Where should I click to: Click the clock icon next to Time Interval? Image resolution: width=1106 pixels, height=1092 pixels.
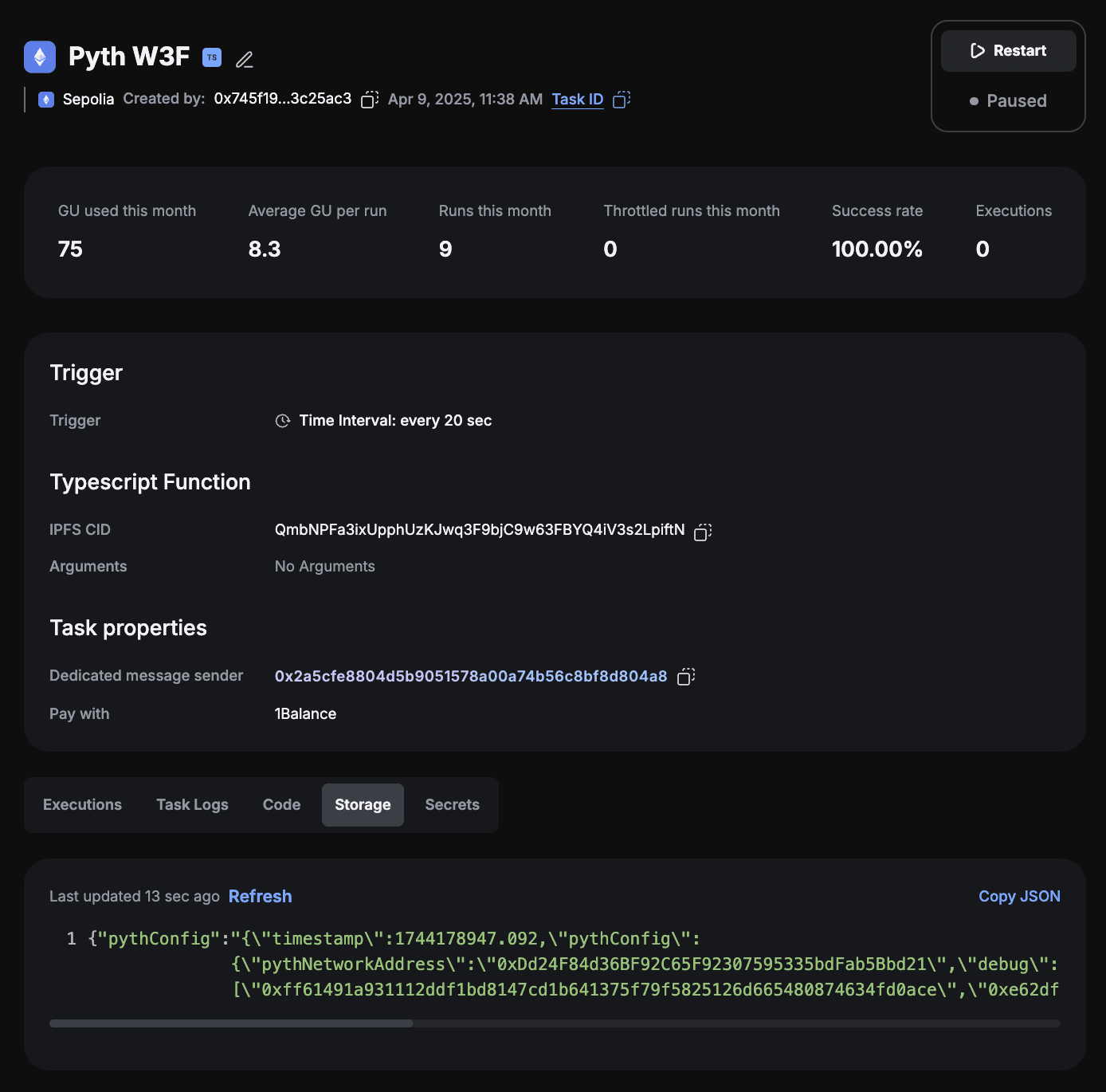pyautogui.click(x=283, y=421)
